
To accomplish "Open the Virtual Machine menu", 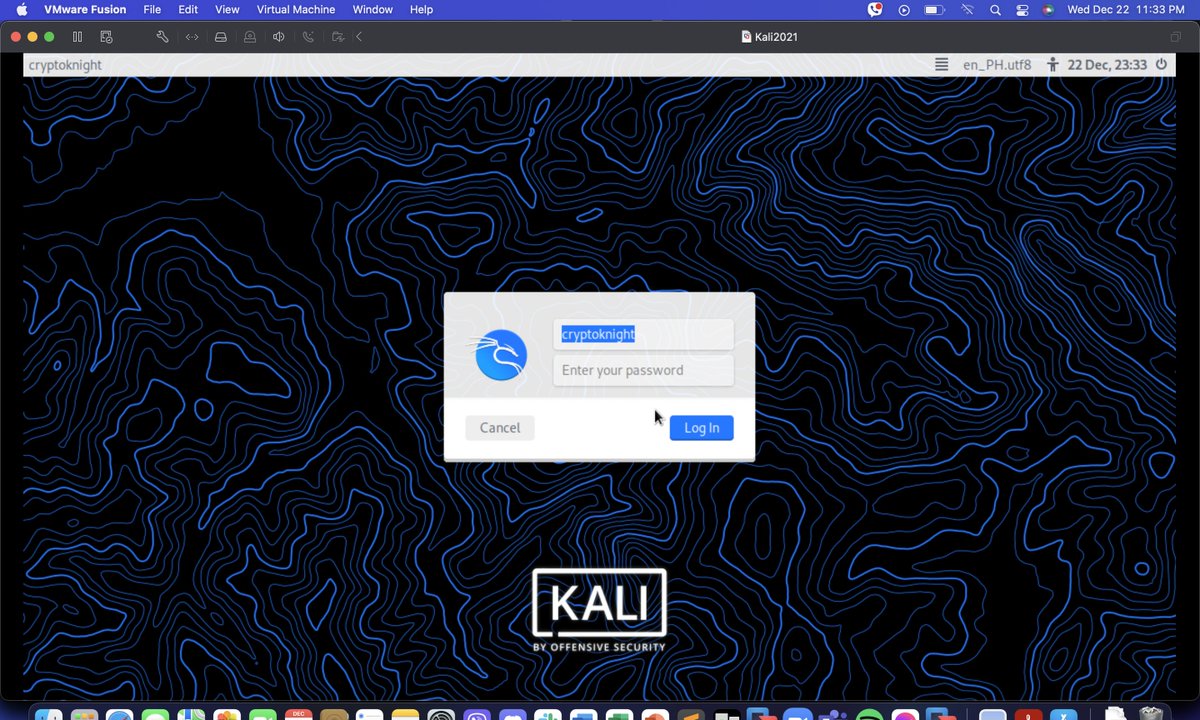I will click(x=296, y=9).
